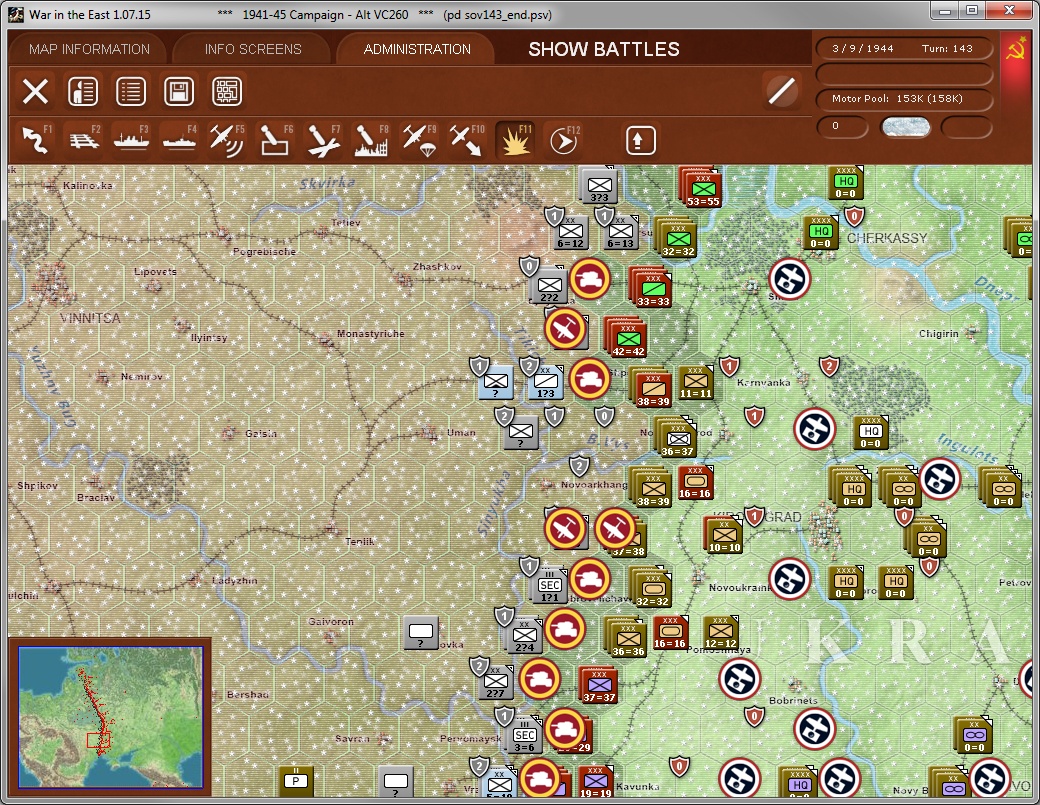This screenshot has height=805, width=1040.
Task: Select F10 air transfer mode
Action: click(466, 140)
